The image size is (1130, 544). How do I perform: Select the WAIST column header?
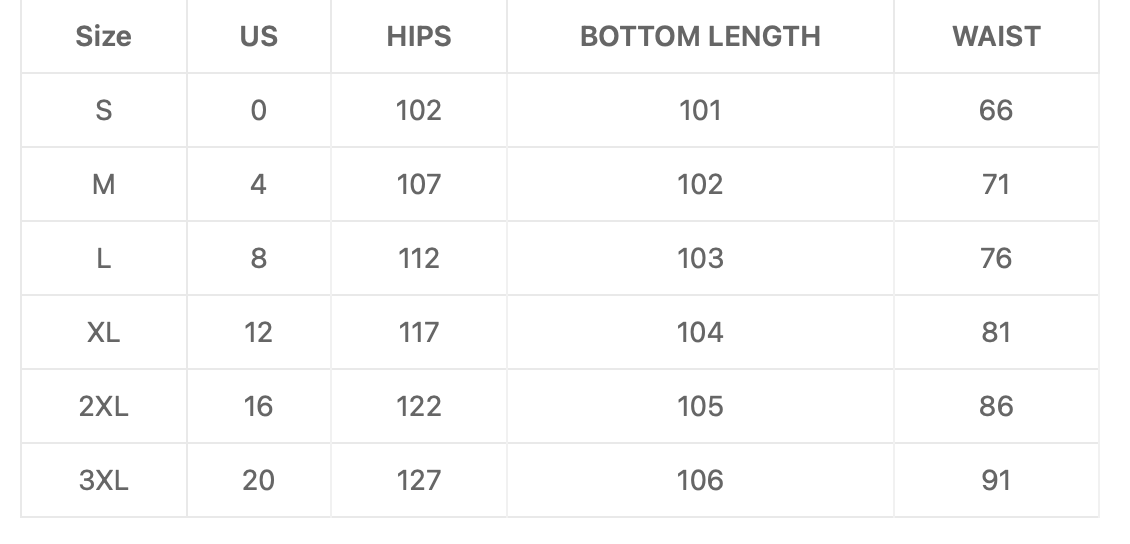click(997, 36)
